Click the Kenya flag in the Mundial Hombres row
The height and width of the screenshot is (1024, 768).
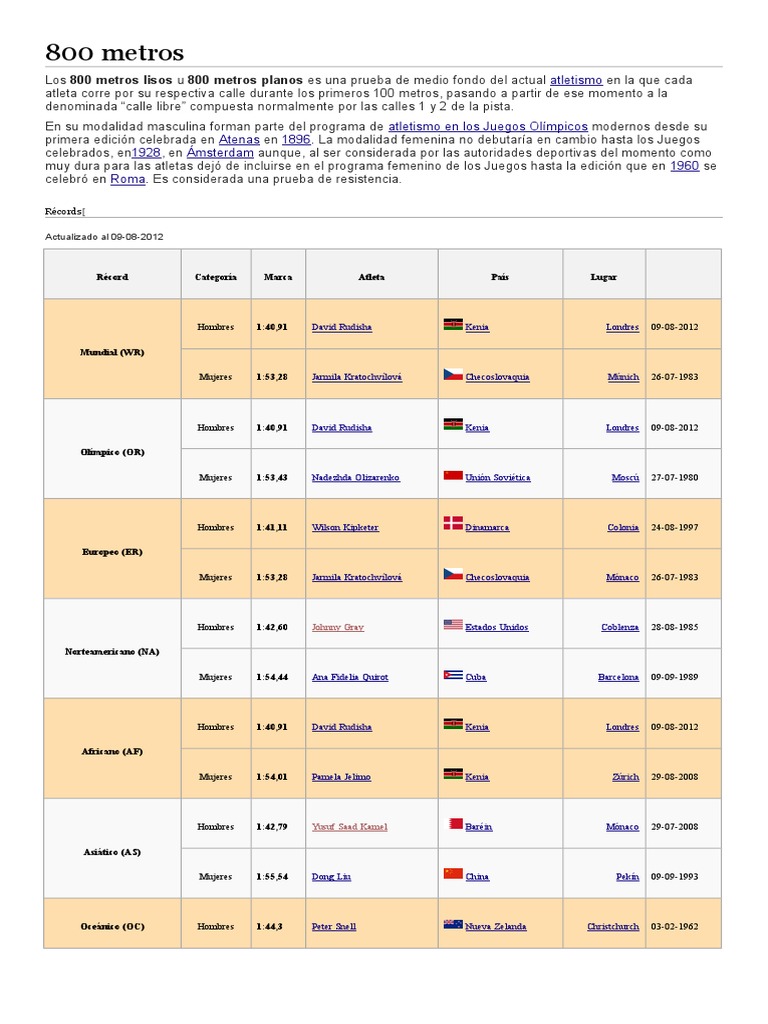(x=453, y=324)
